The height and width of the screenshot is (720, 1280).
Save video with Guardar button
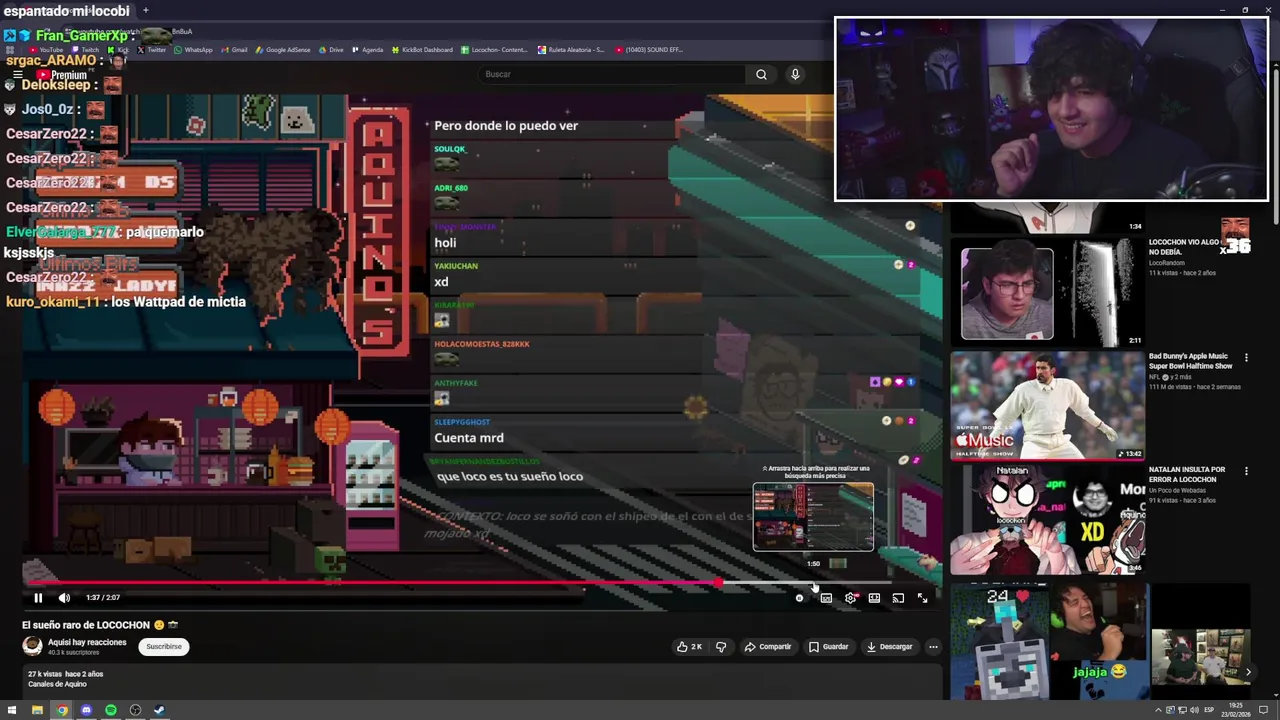829,647
